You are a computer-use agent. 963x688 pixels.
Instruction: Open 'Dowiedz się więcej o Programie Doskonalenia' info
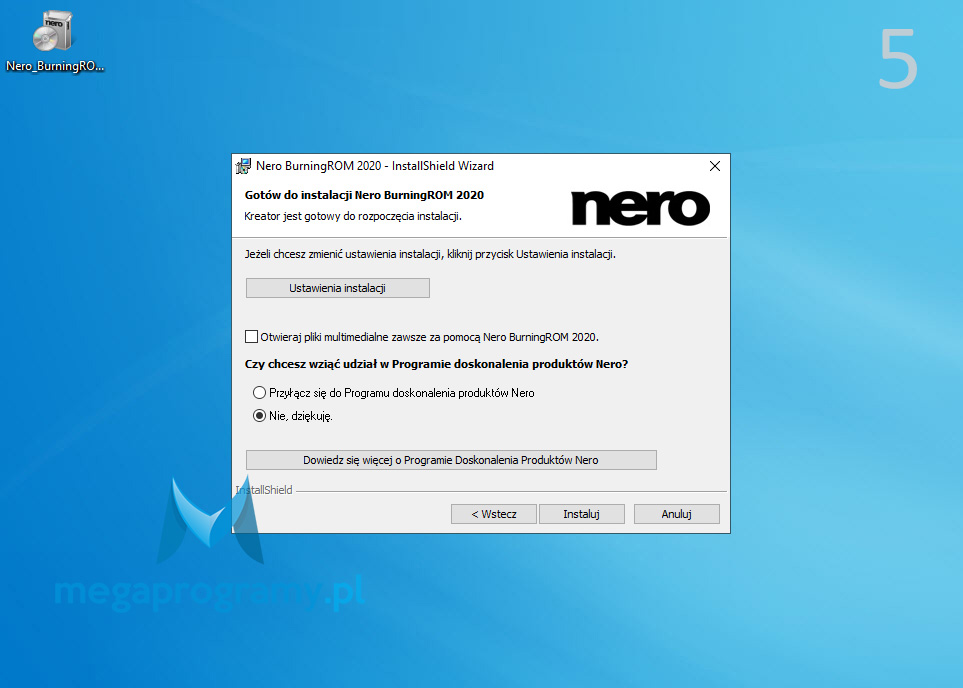point(451,460)
